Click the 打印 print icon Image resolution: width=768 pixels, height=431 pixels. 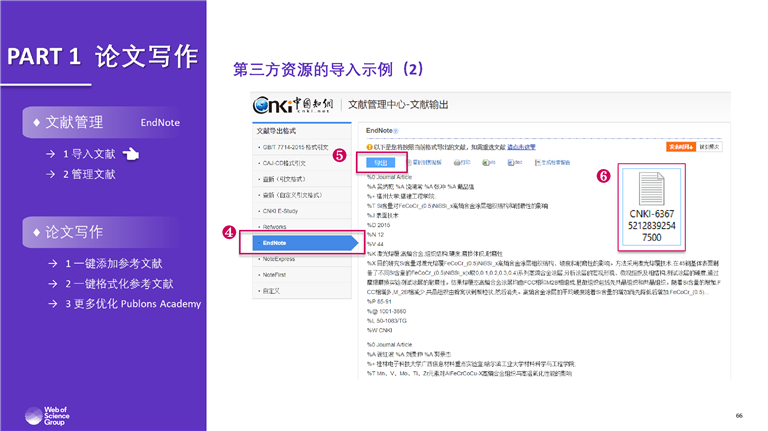[462, 163]
